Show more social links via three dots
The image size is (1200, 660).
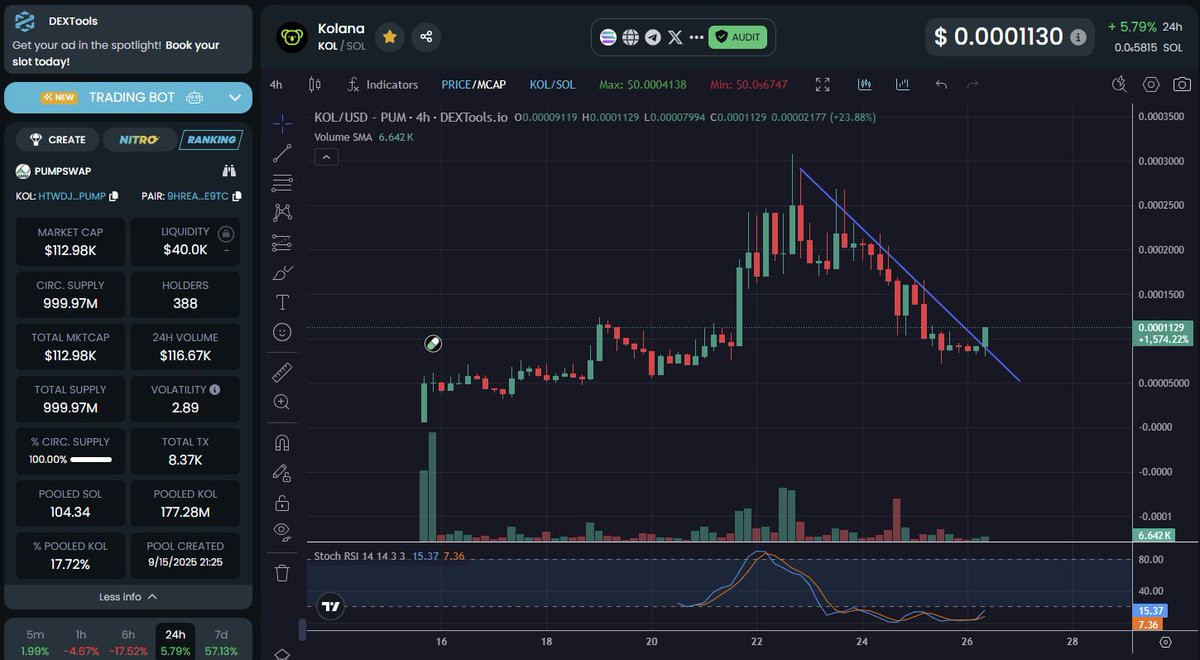coord(696,37)
